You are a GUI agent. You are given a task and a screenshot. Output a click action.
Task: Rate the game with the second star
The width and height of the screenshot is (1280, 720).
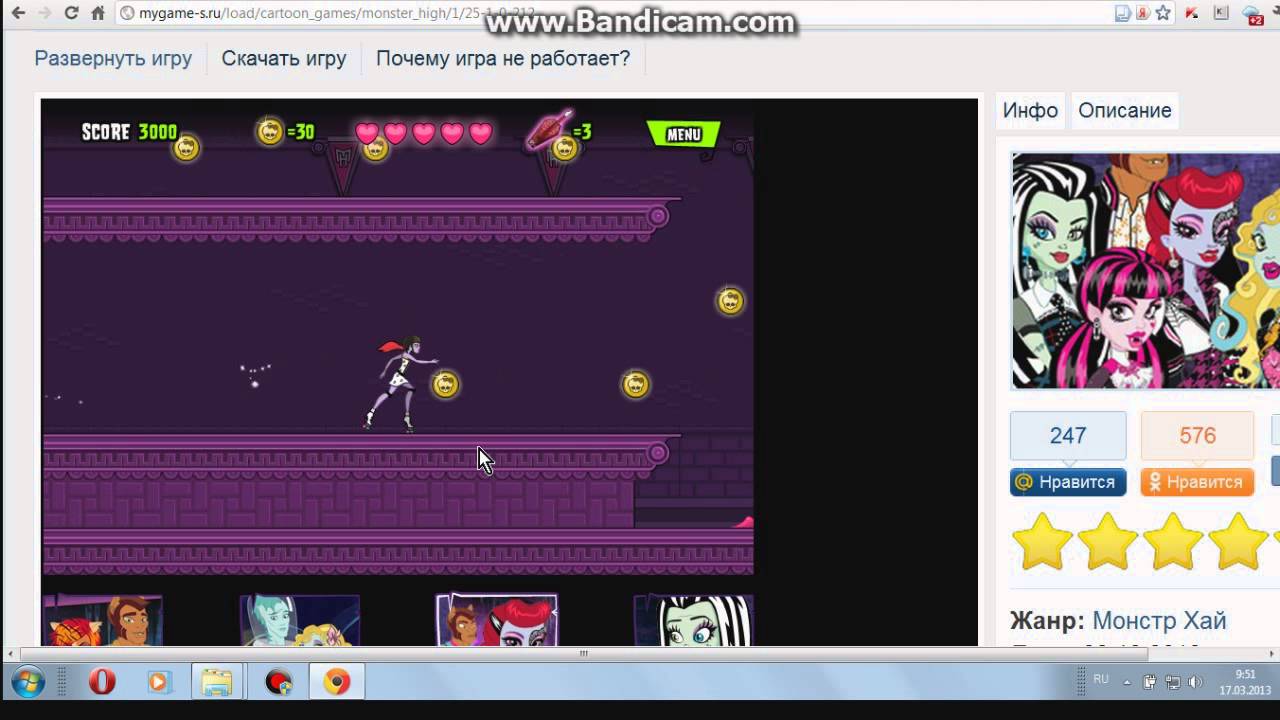[x=1107, y=541]
